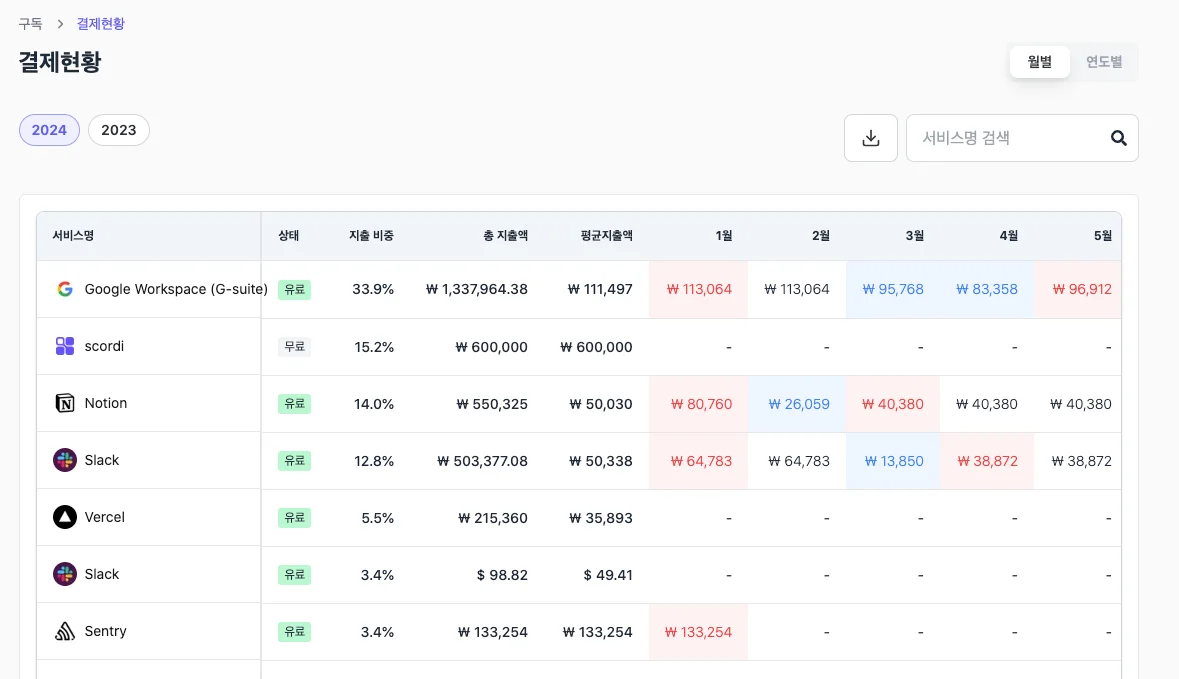
Task: Click the Vercel triangle logo icon
Action: pos(65,517)
